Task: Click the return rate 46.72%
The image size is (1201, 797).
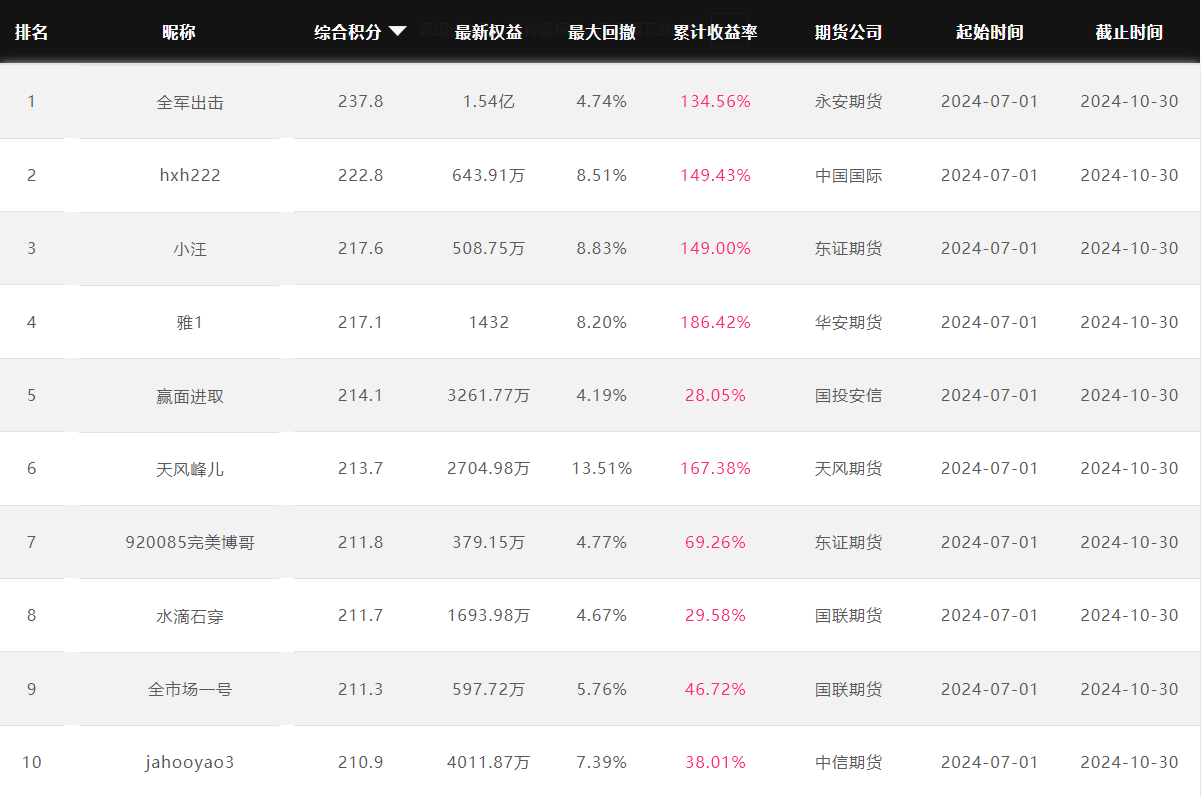Action: (715, 689)
